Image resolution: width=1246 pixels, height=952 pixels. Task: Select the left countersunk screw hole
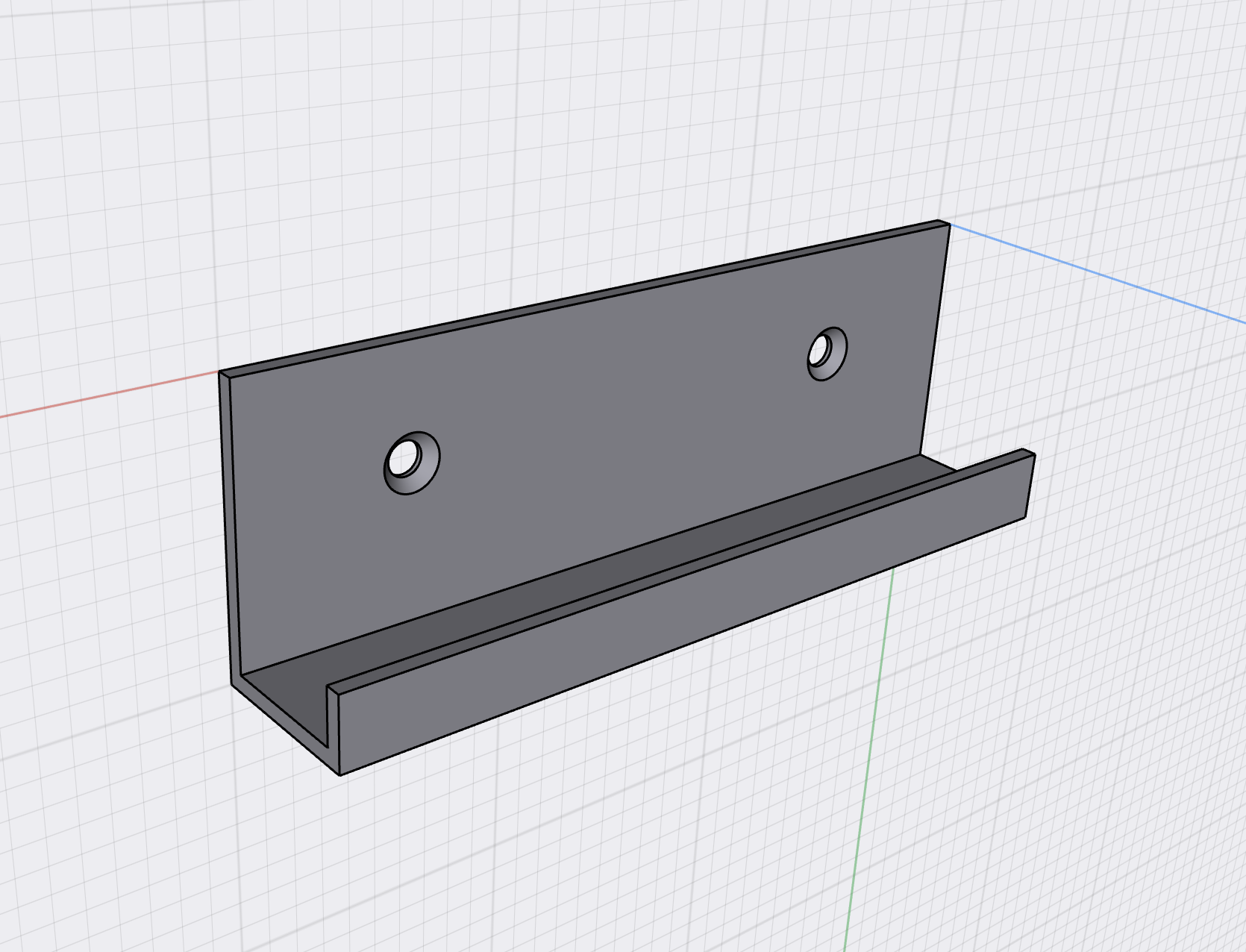pos(412,463)
